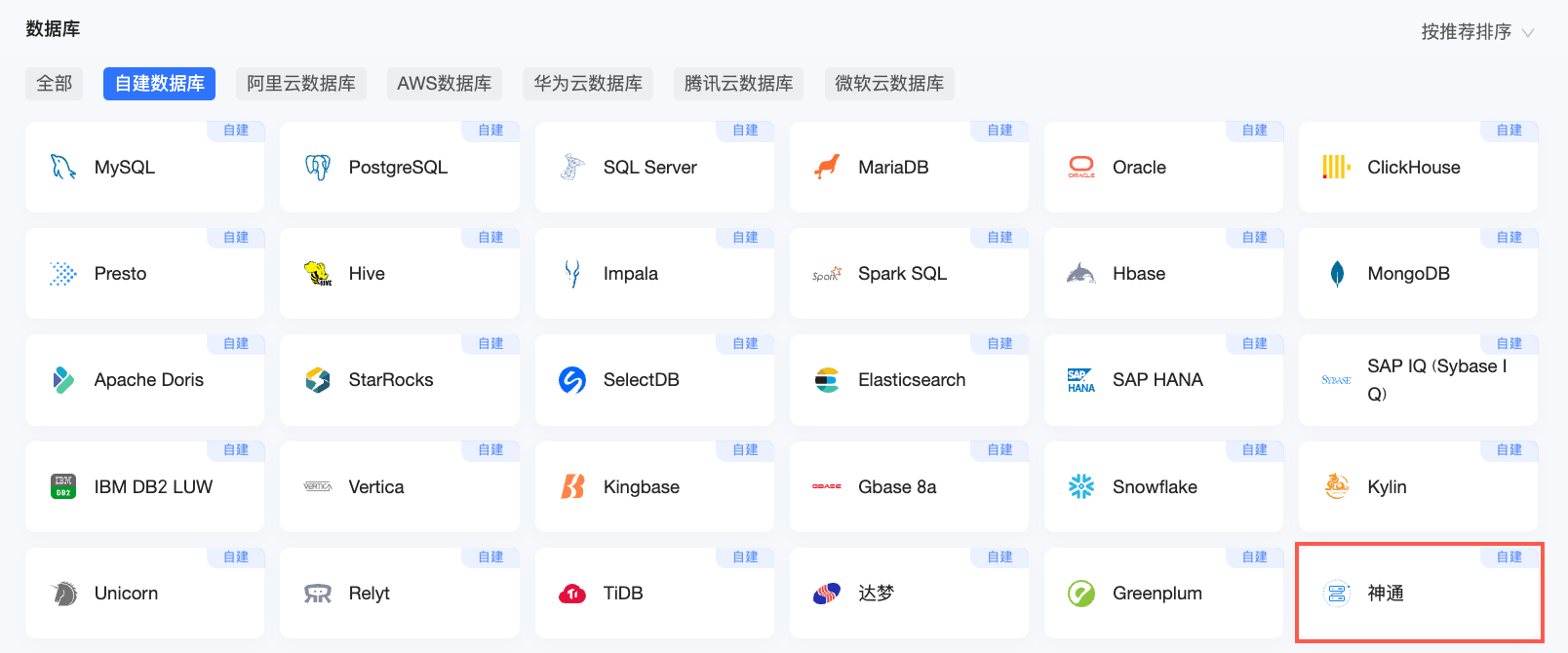Choose the Hbase label text

click(x=1139, y=274)
